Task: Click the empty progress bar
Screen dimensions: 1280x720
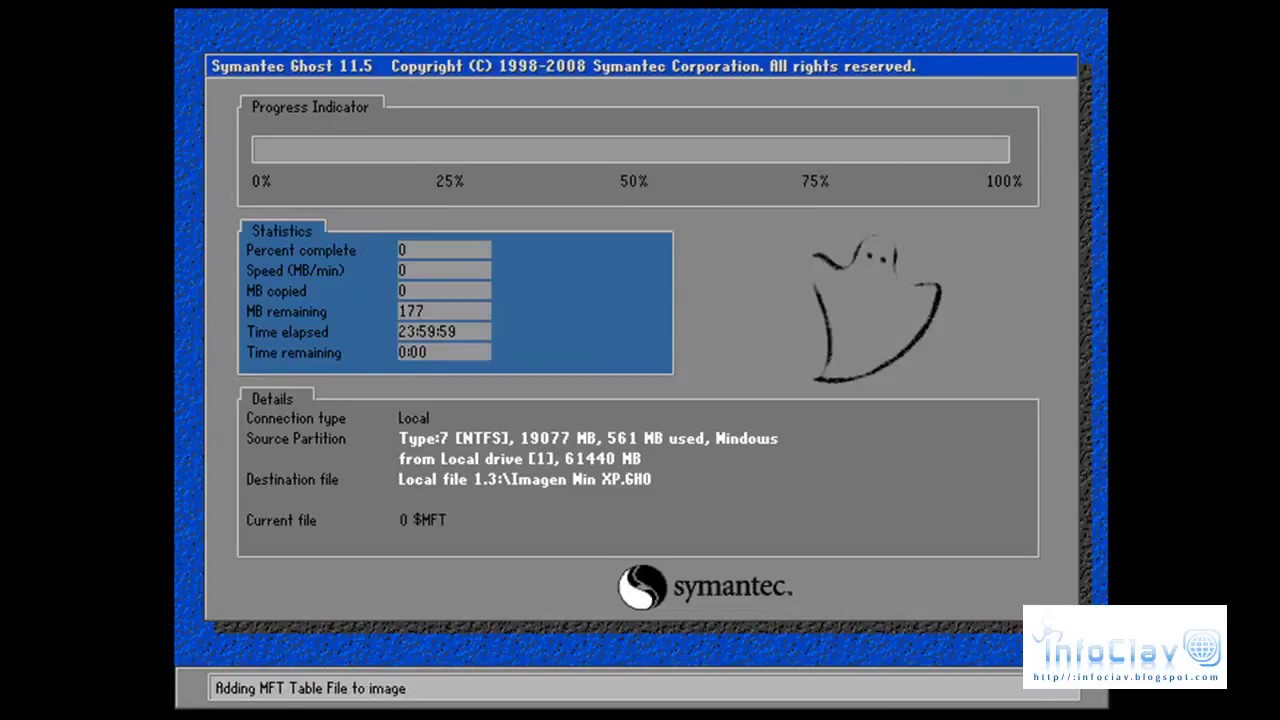Action: point(631,148)
